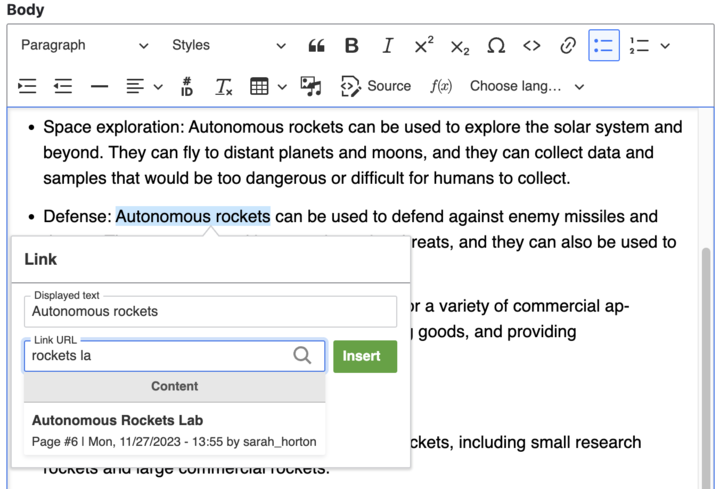Click the magnifier icon in Link URL

[302, 355]
